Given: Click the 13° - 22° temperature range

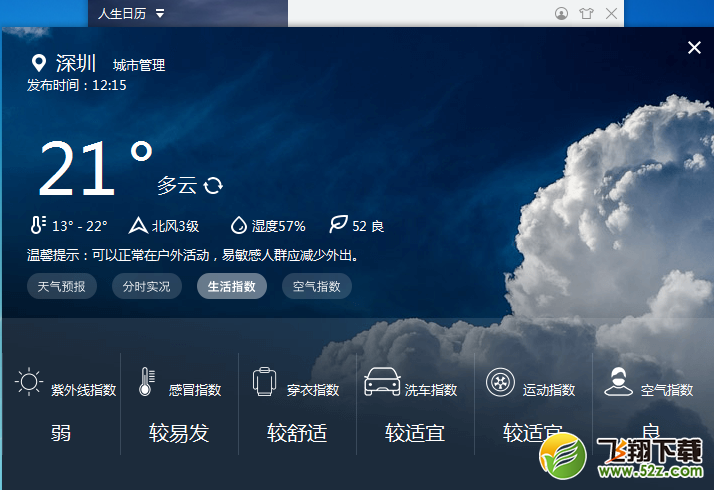Looking at the screenshot, I should [80, 226].
